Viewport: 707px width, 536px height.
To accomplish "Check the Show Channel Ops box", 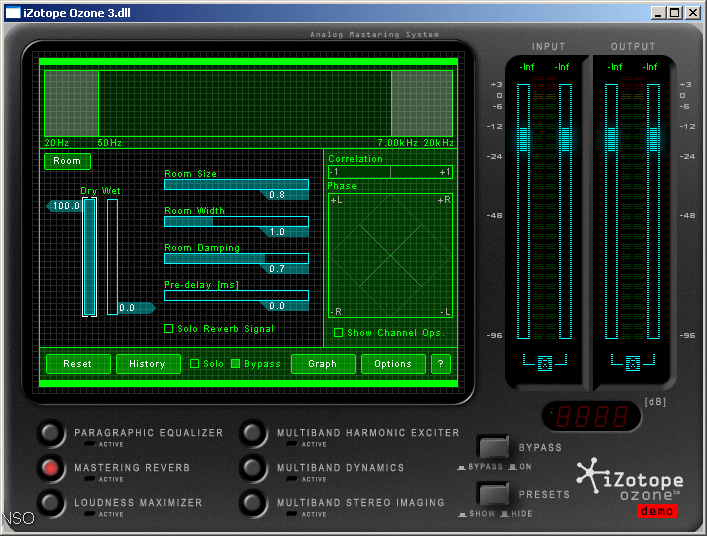I will pyautogui.click(x=338, y=333).
